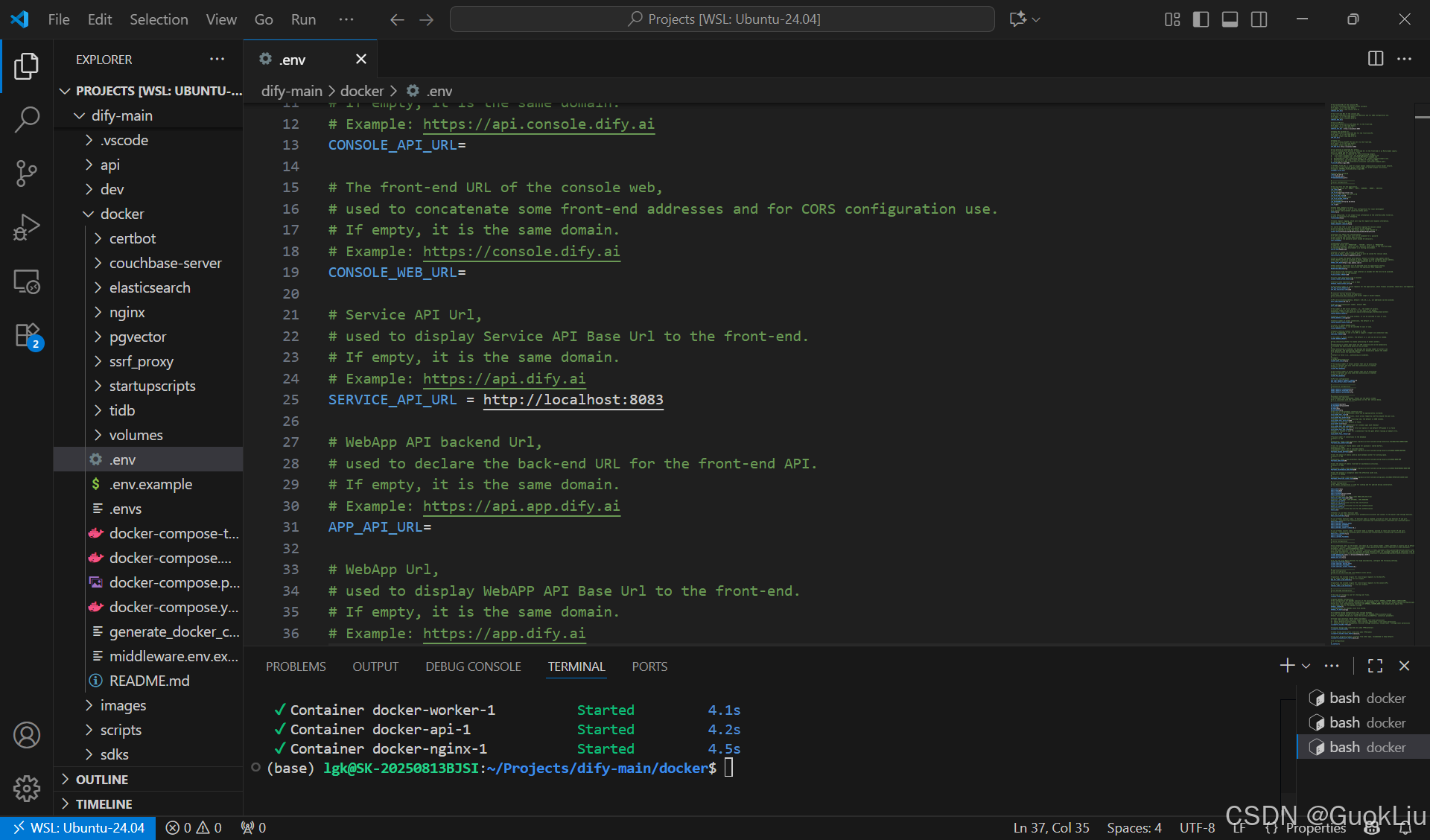The image size is (1430, 840).
Task: Click the docker breadcrumb segment
Action: 362,91
